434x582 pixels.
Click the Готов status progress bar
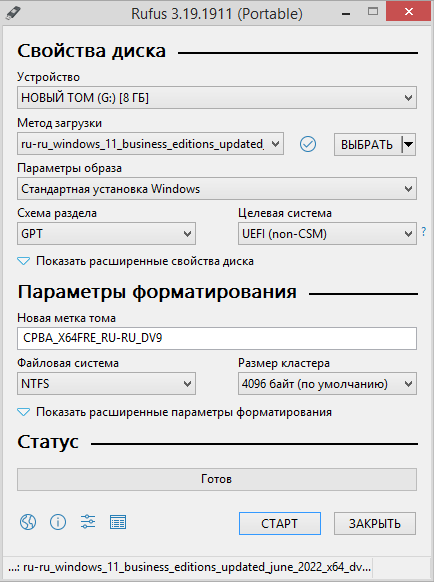217,479
